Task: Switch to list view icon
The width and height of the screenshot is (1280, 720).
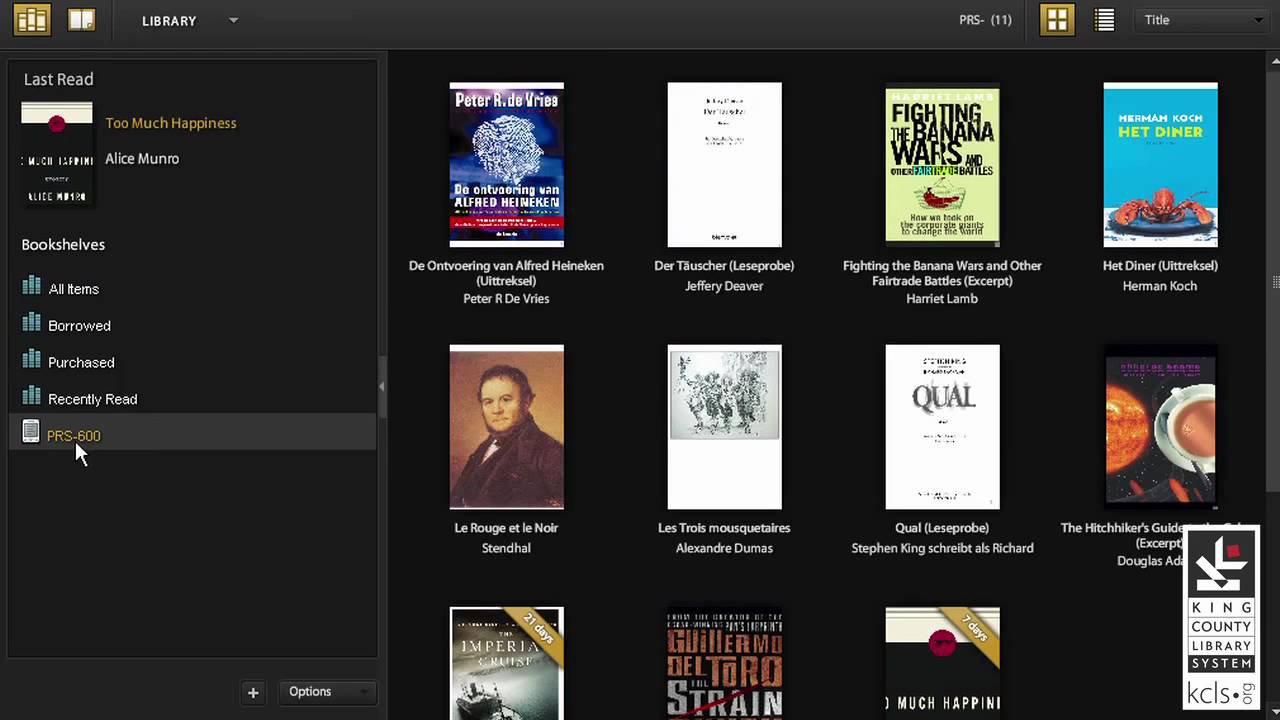Action: [1104, 20]
